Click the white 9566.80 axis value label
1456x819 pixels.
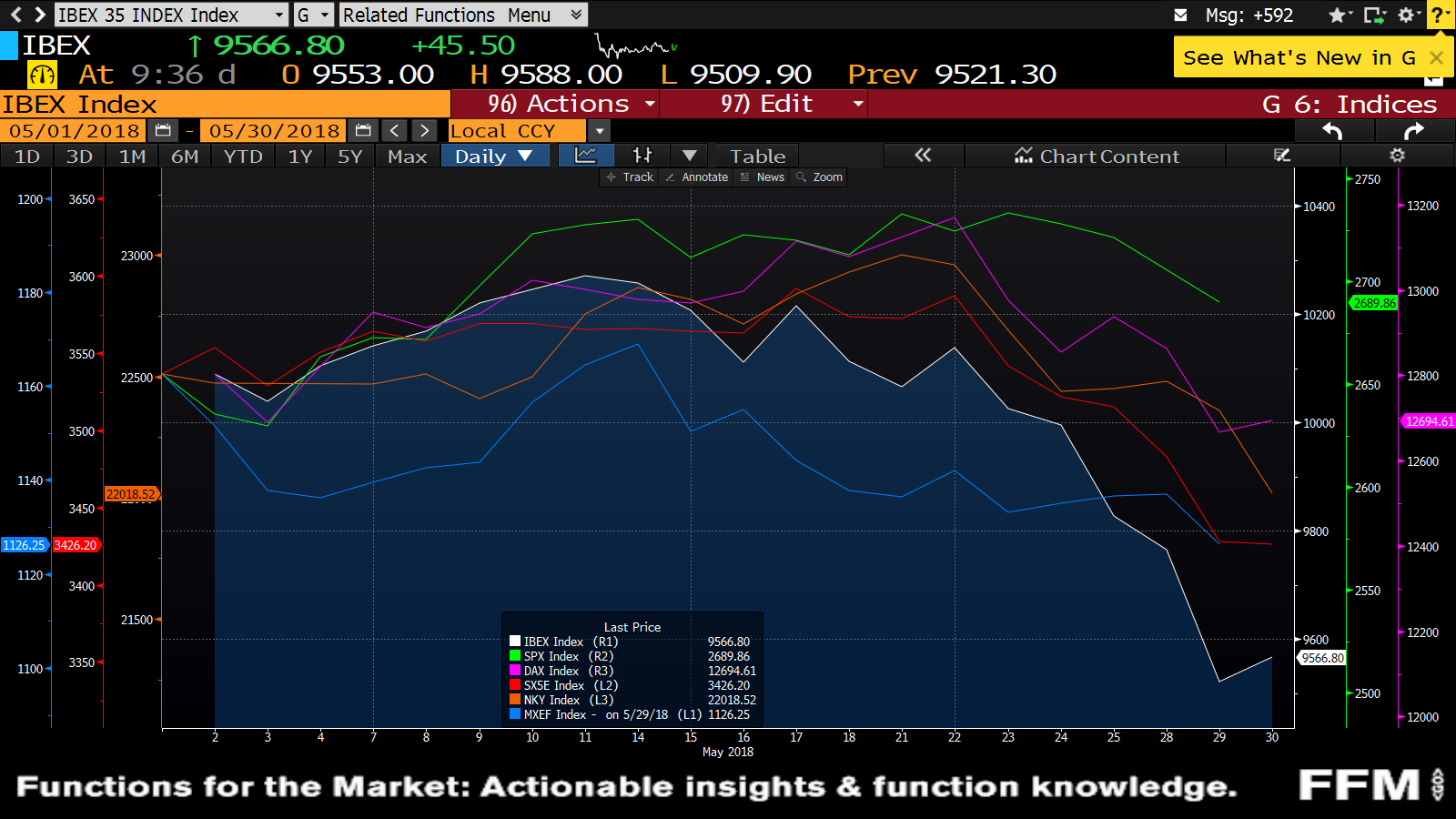[1322, 658]
